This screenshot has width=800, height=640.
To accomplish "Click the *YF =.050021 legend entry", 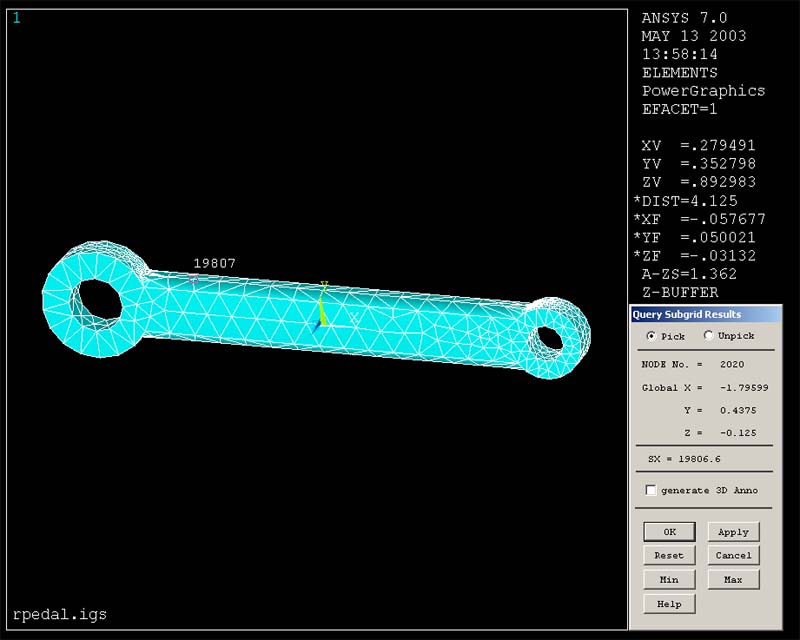I will pos(694,237).
